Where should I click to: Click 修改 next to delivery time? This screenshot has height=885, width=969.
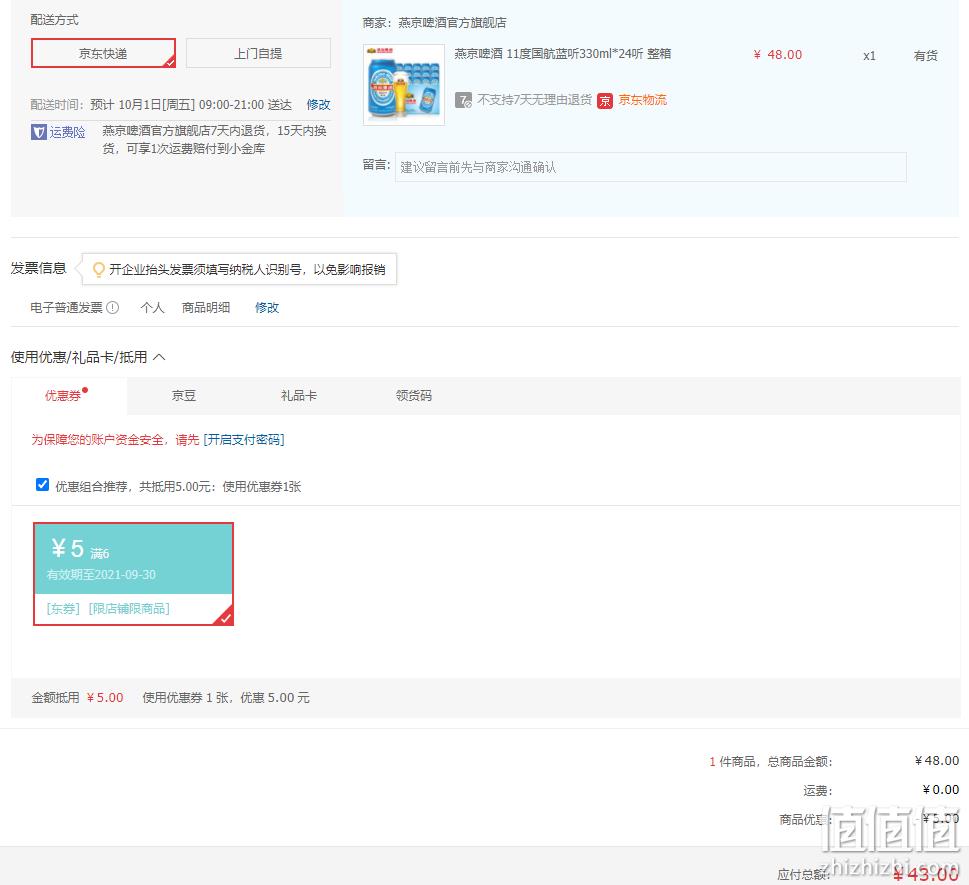click(318, 104)
